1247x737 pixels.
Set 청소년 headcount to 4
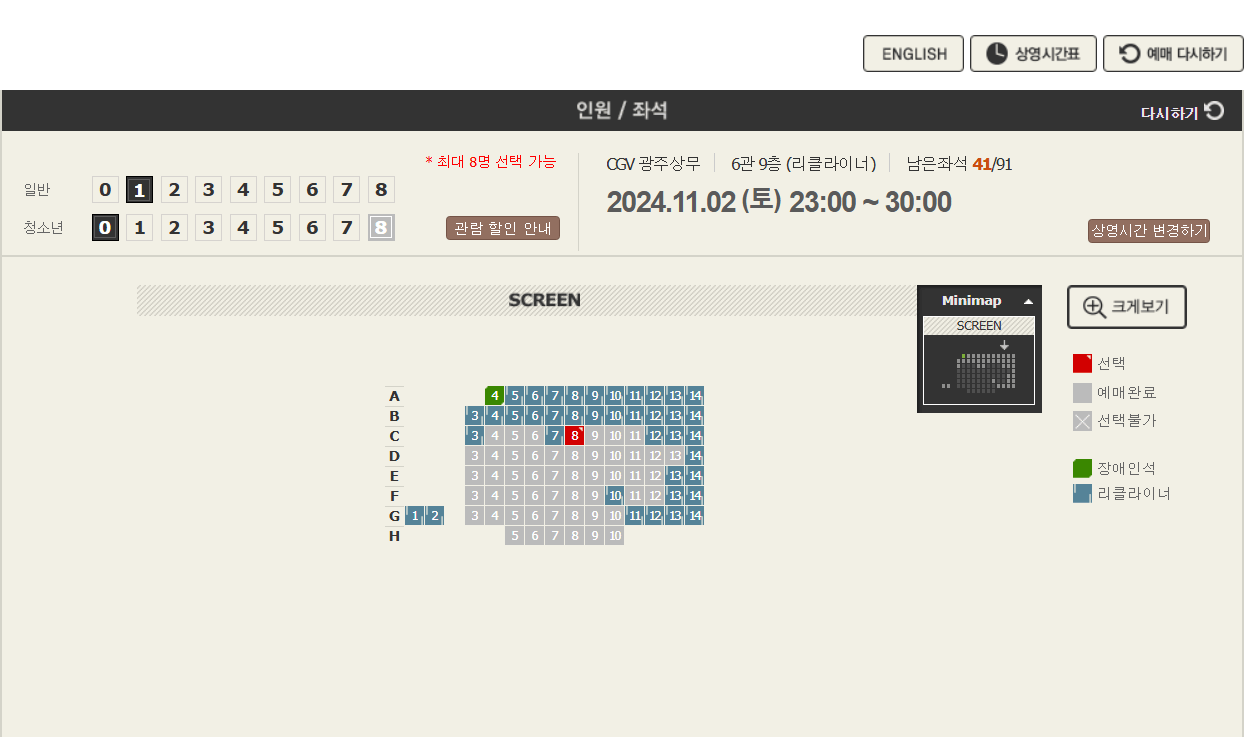[x=243, y=228]
